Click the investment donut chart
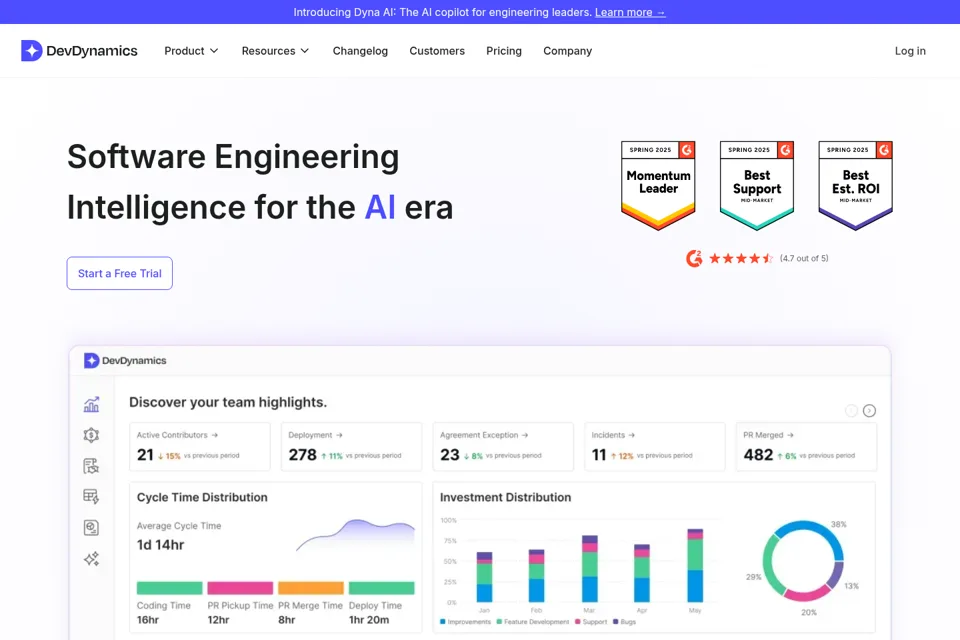Viewport: 960px width, 640px height. 803,560
